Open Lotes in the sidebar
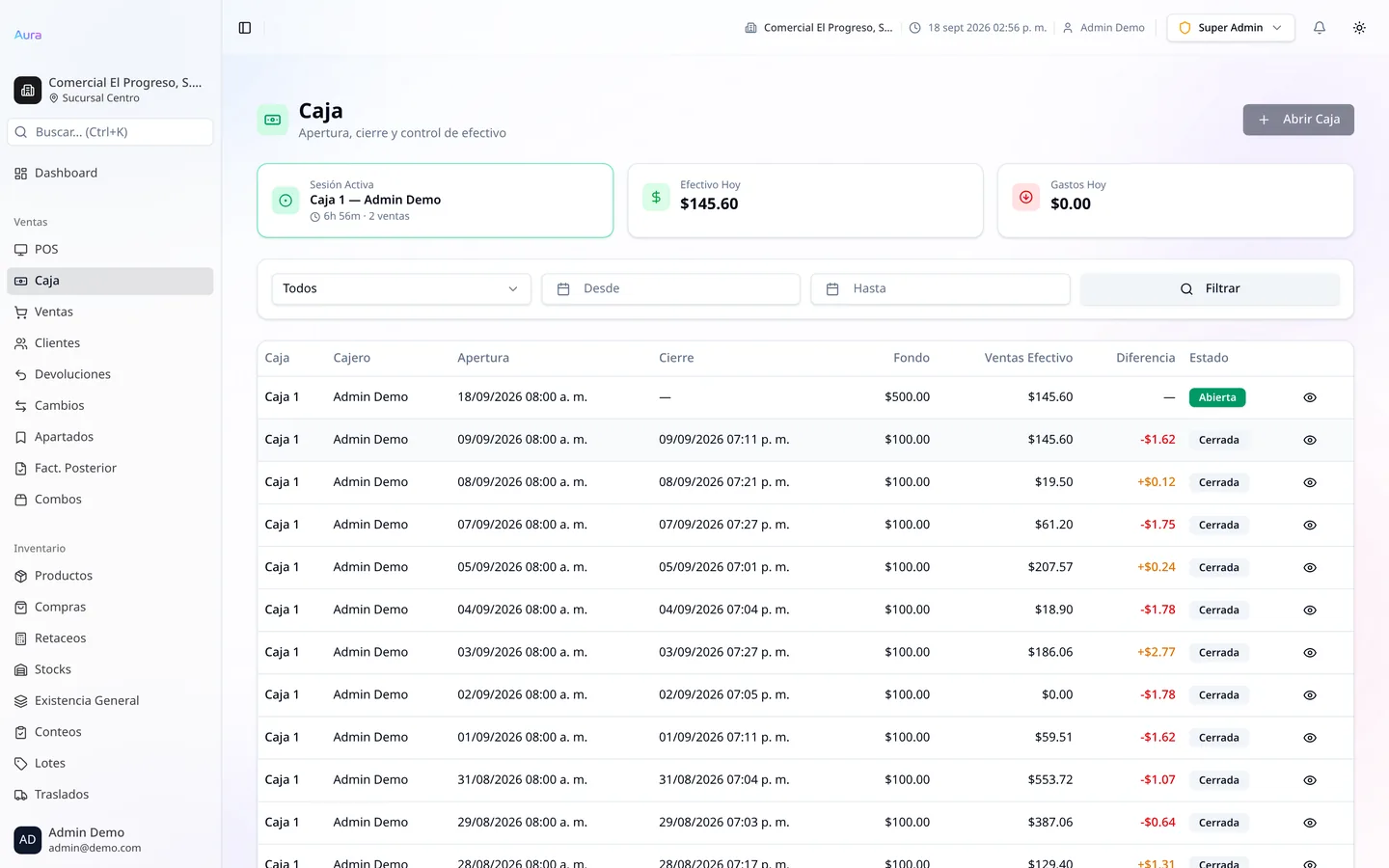 click(x=110, y=764)
